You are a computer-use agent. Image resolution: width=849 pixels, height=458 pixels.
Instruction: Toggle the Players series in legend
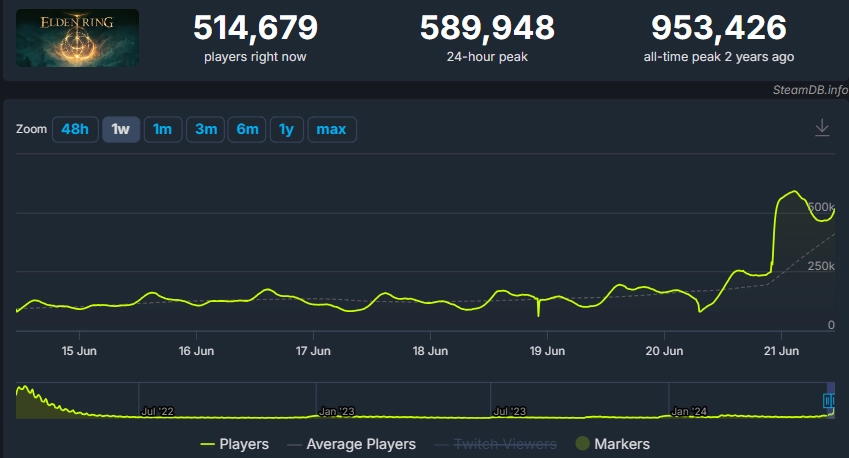234,444
